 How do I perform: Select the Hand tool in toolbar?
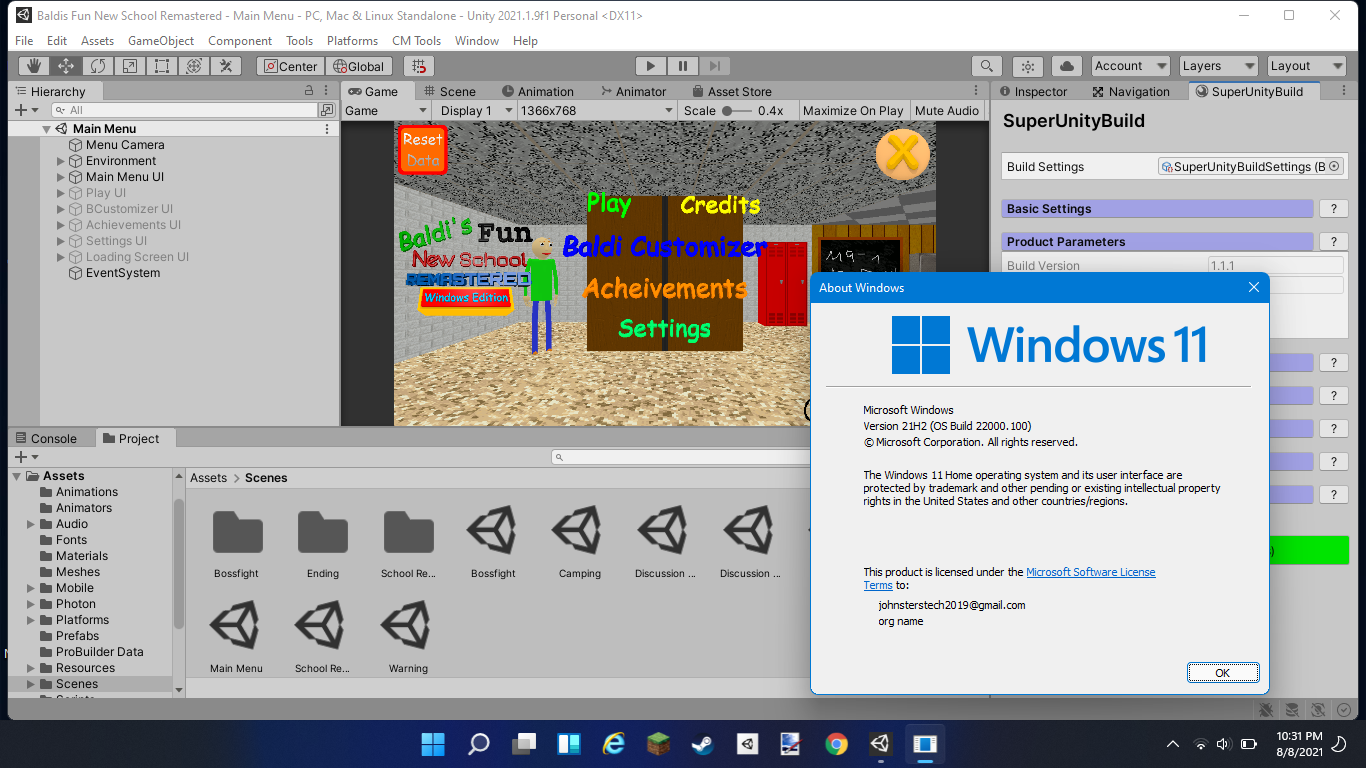(34, 66)
